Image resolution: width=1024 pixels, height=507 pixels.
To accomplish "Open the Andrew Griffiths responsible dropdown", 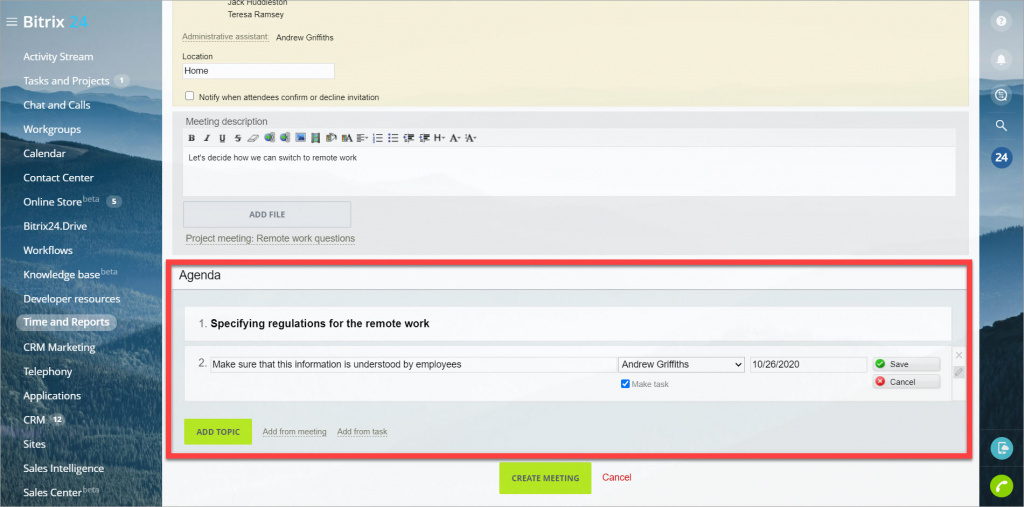I will tap(681, 365).
